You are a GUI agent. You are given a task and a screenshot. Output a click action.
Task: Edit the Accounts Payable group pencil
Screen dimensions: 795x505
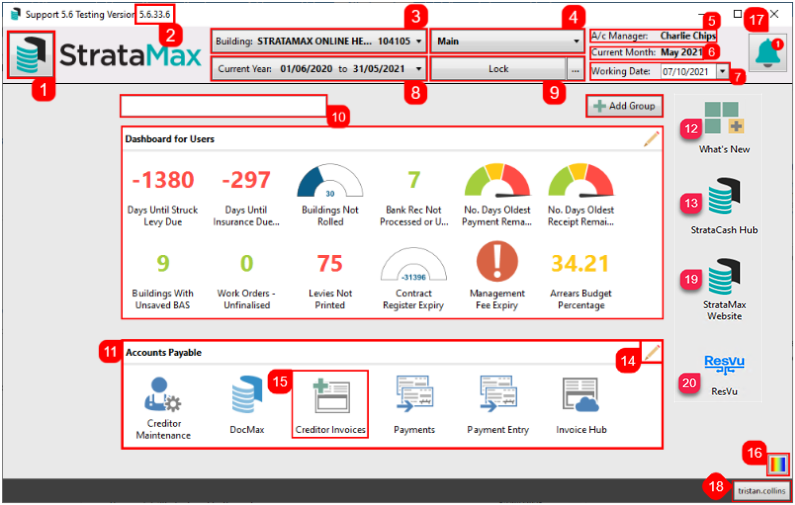[x=652, y=352]
